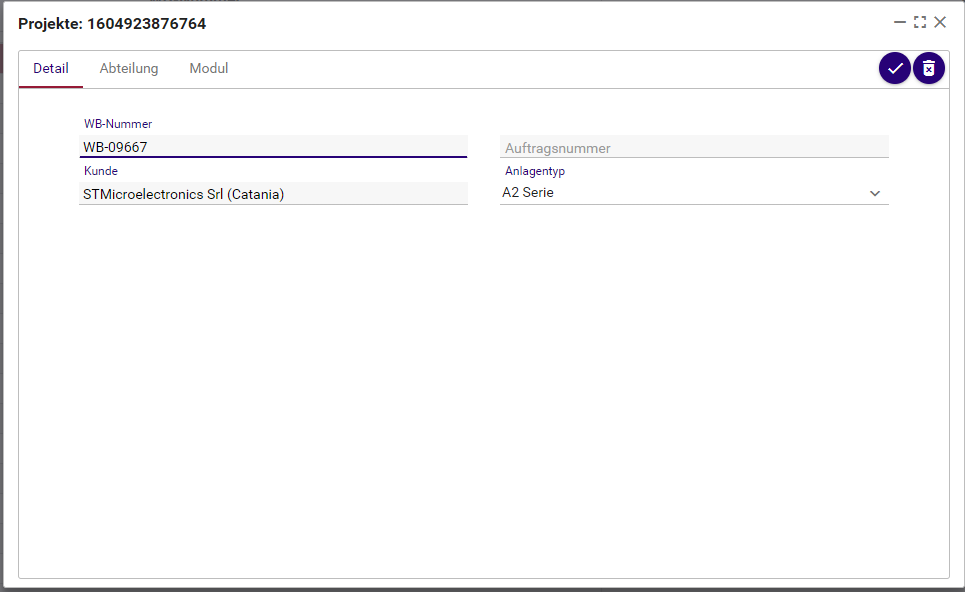Screen dimensions: 965x592
Task: Go to the Modul tab
Action: tap(209, 69)
